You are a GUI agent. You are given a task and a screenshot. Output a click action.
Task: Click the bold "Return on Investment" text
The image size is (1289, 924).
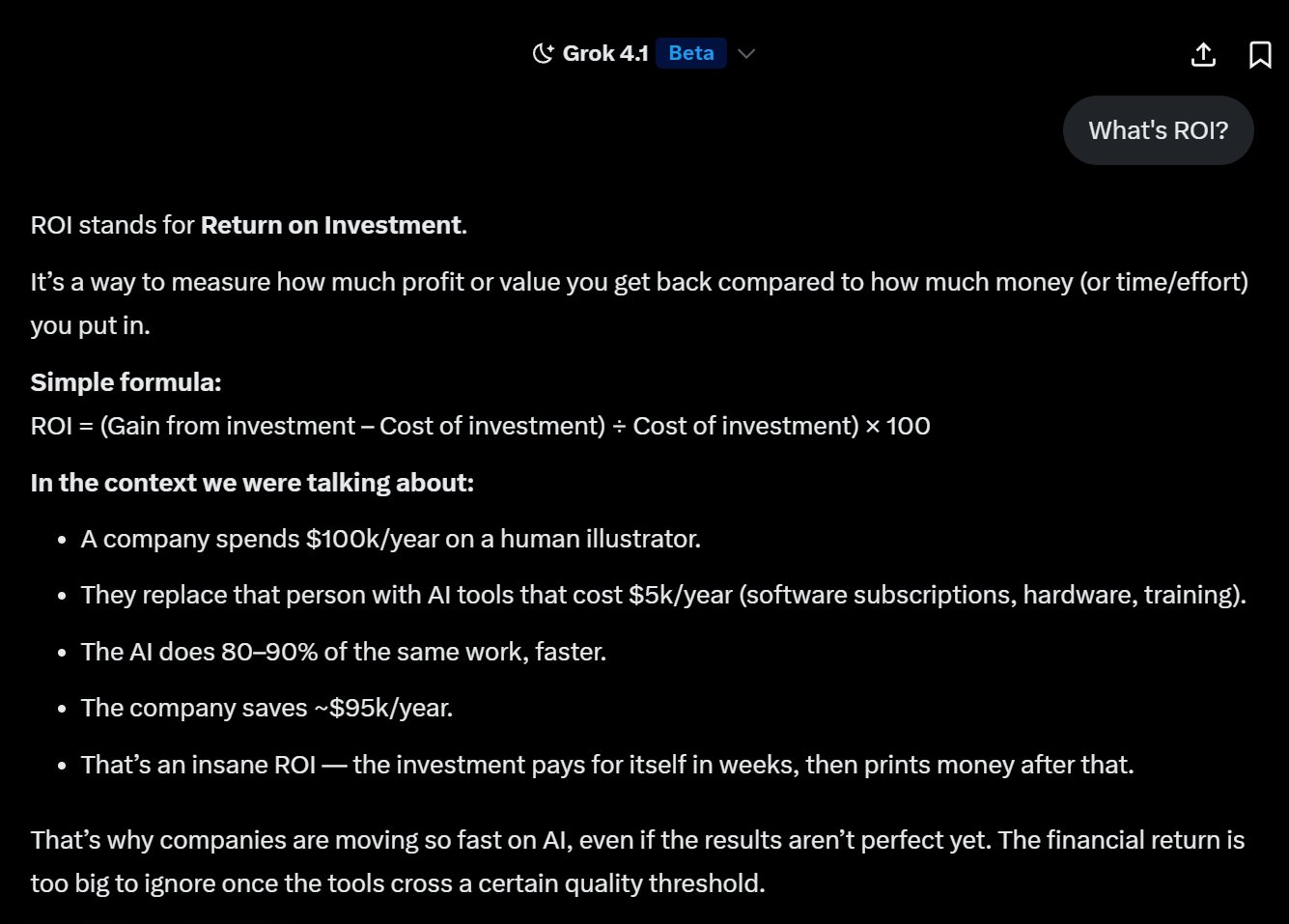point(330,225)
